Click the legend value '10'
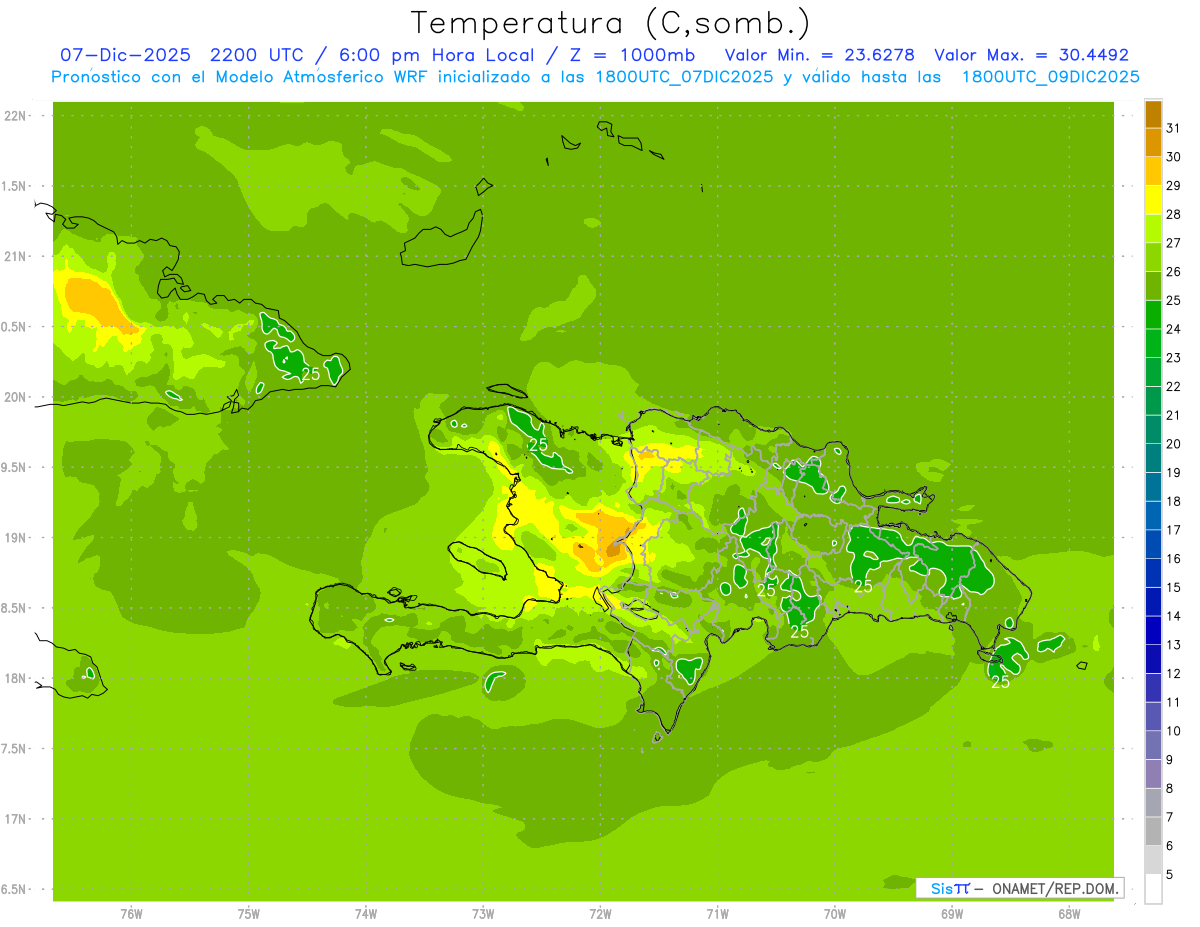1200x927 pixels. (x=1173, y=731)
